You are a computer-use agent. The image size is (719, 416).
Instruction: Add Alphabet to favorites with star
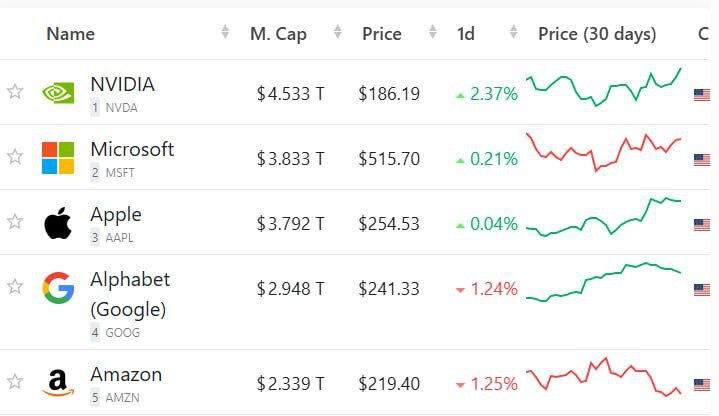(15, 287)
